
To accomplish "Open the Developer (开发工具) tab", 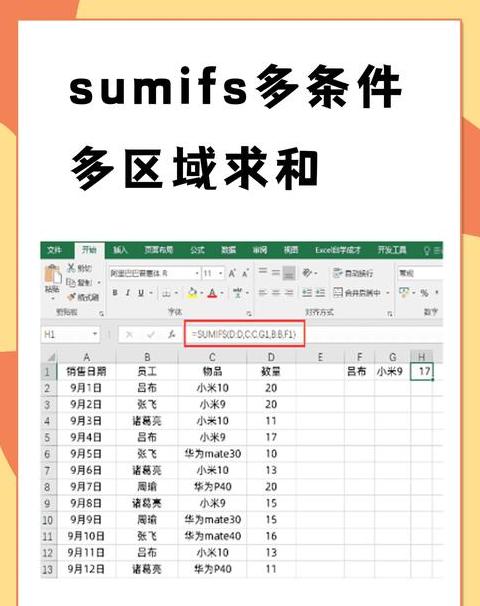I will (392, 250).
